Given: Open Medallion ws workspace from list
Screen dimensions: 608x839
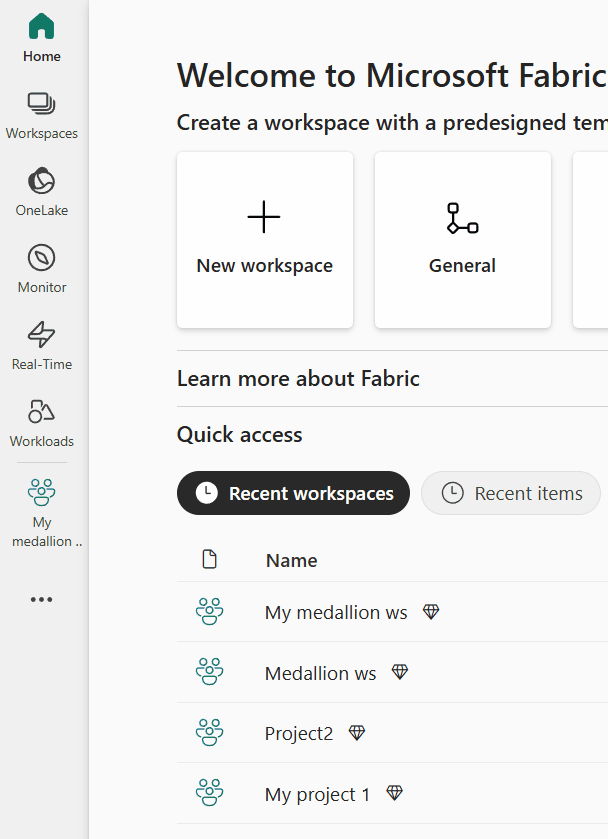Looking at the screenshot, I should click(x=320, y=673).
